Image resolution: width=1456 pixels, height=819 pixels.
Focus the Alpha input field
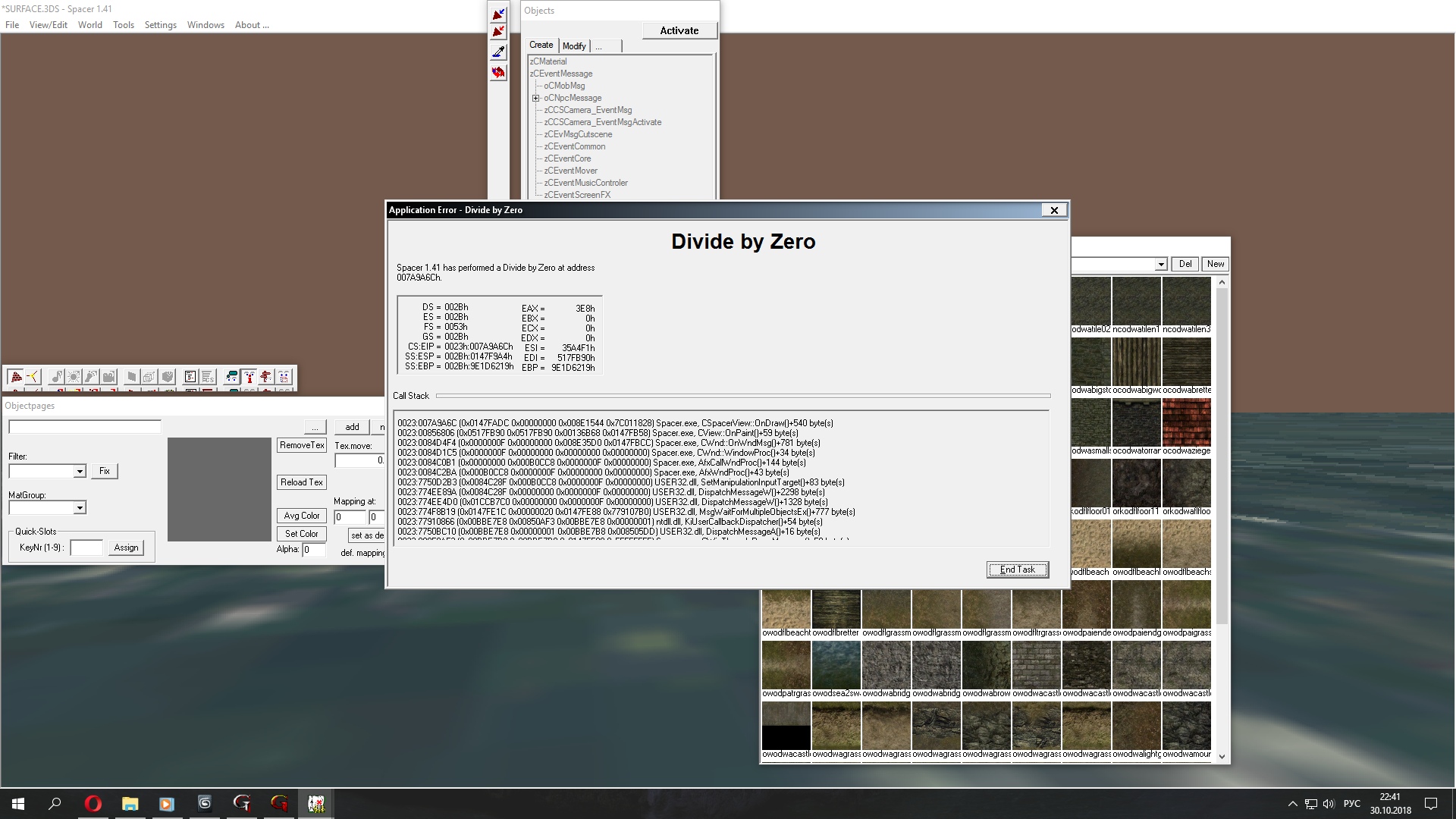314,550
